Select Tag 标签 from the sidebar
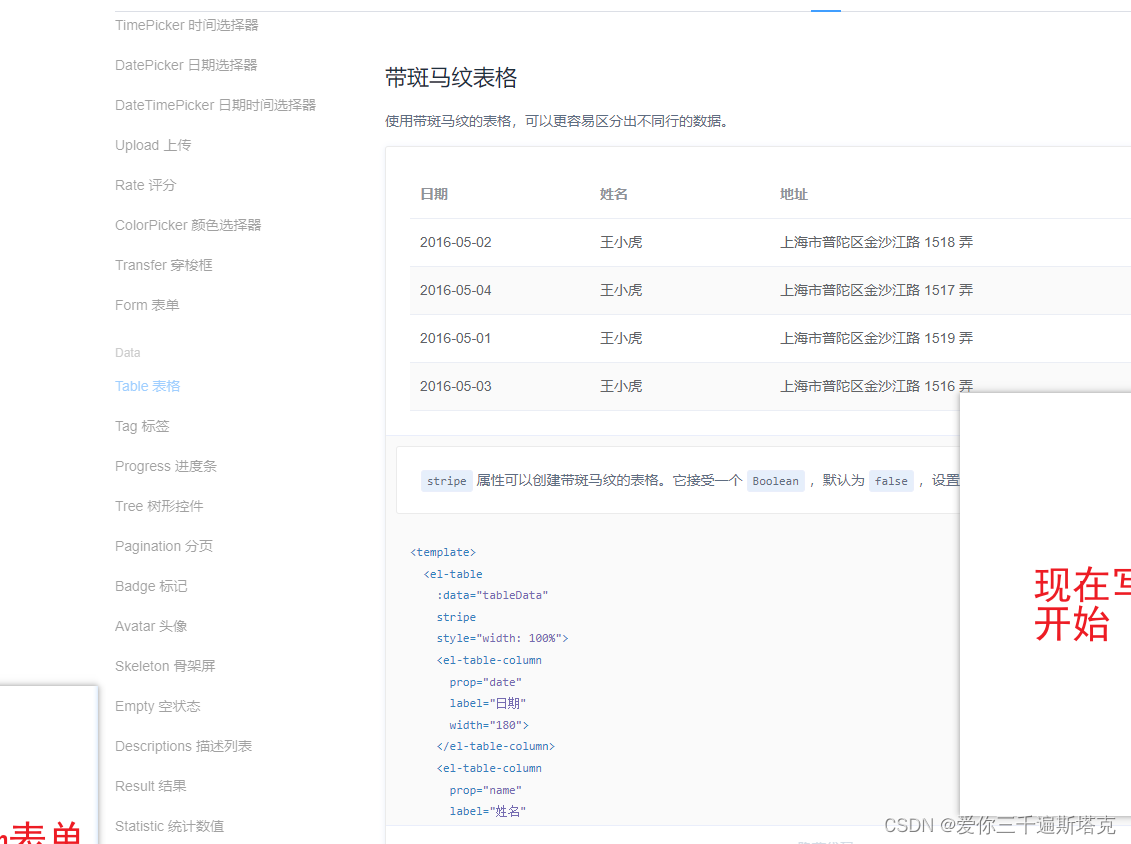 (x=141, y=425)
